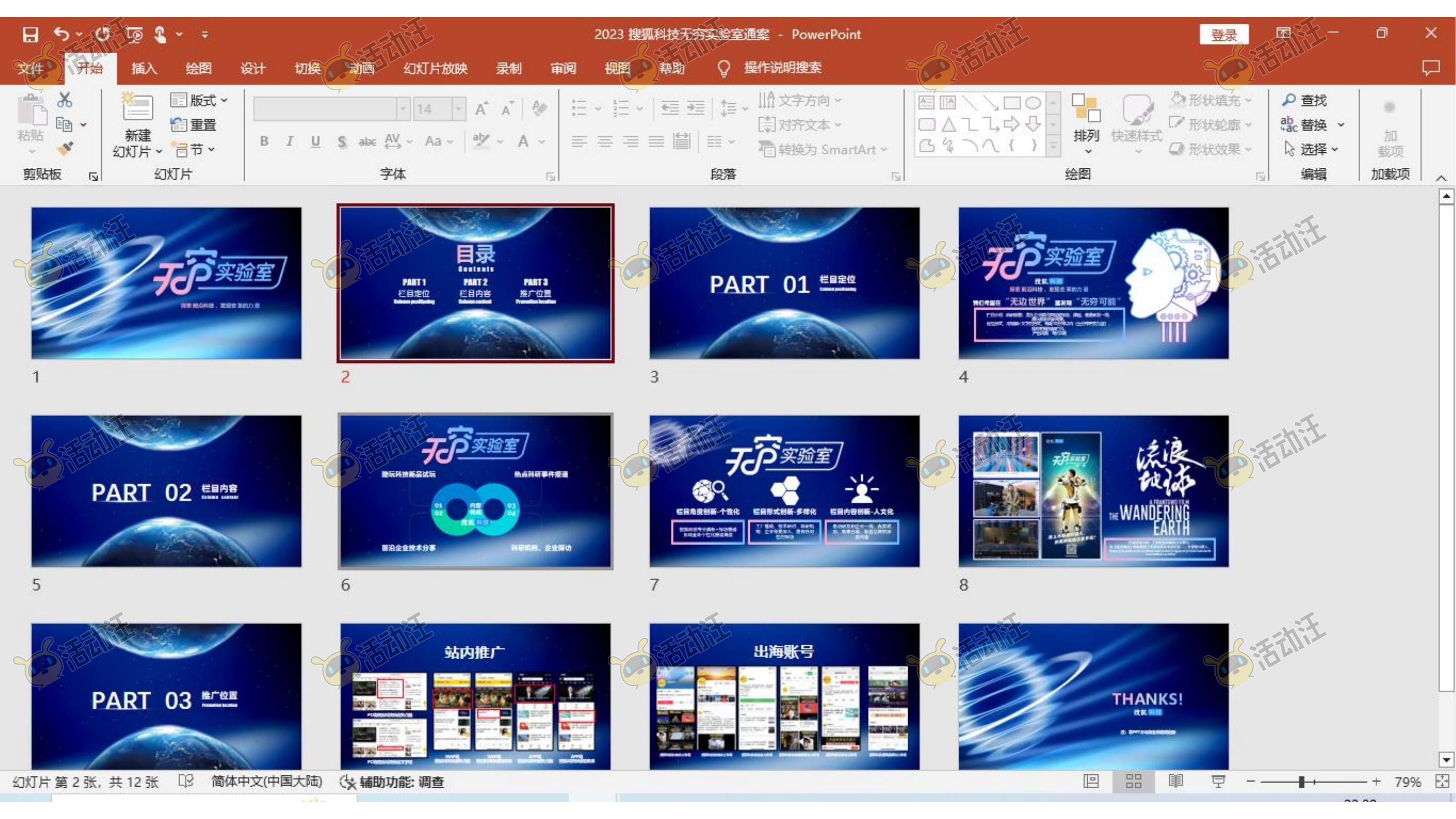Pick the oval shape in the shapes gallery
The image size is (1456, 819).
click(x=1033, y=102)
